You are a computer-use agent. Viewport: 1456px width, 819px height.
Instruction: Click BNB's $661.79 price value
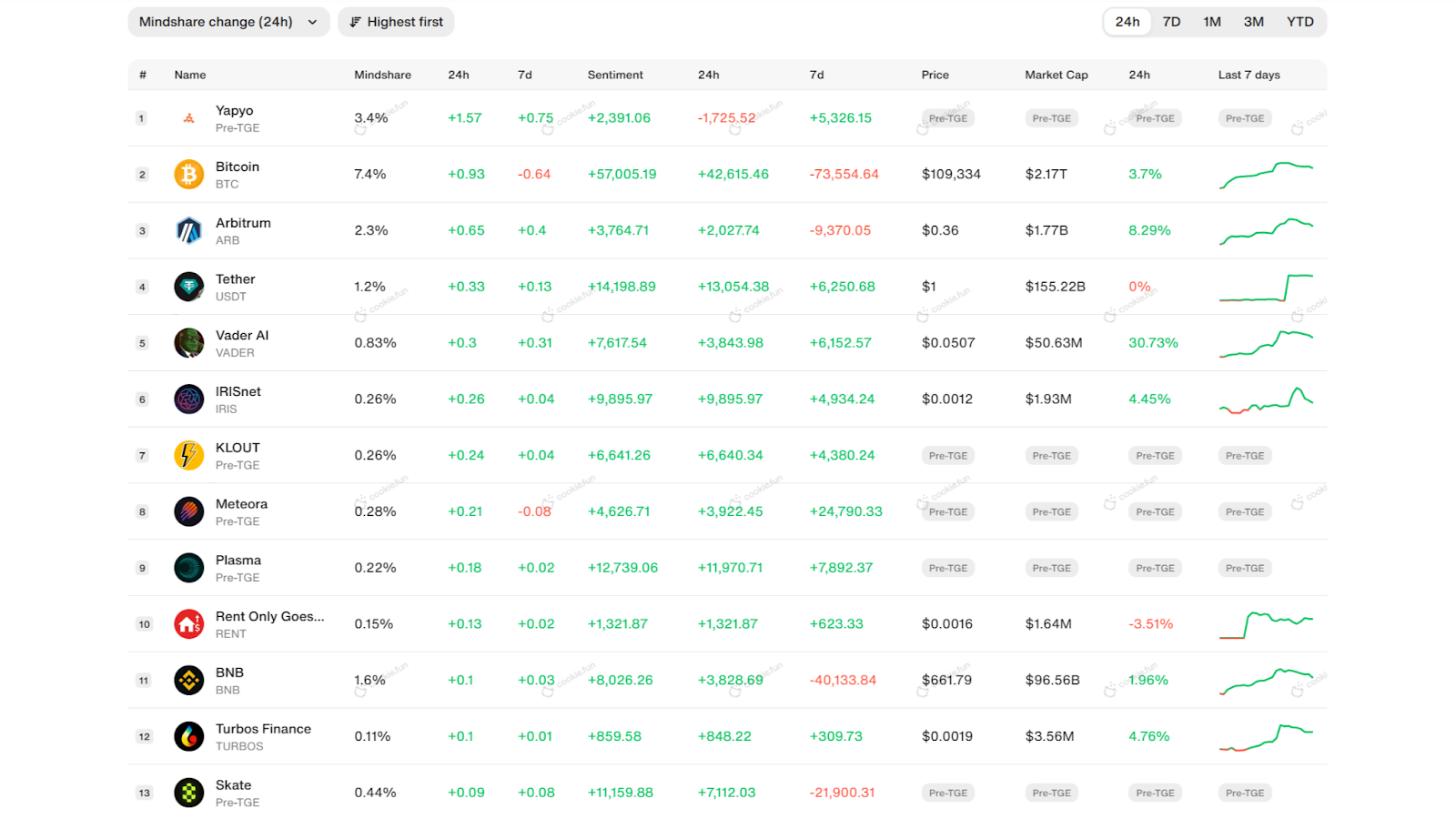[x=946, y=680]
